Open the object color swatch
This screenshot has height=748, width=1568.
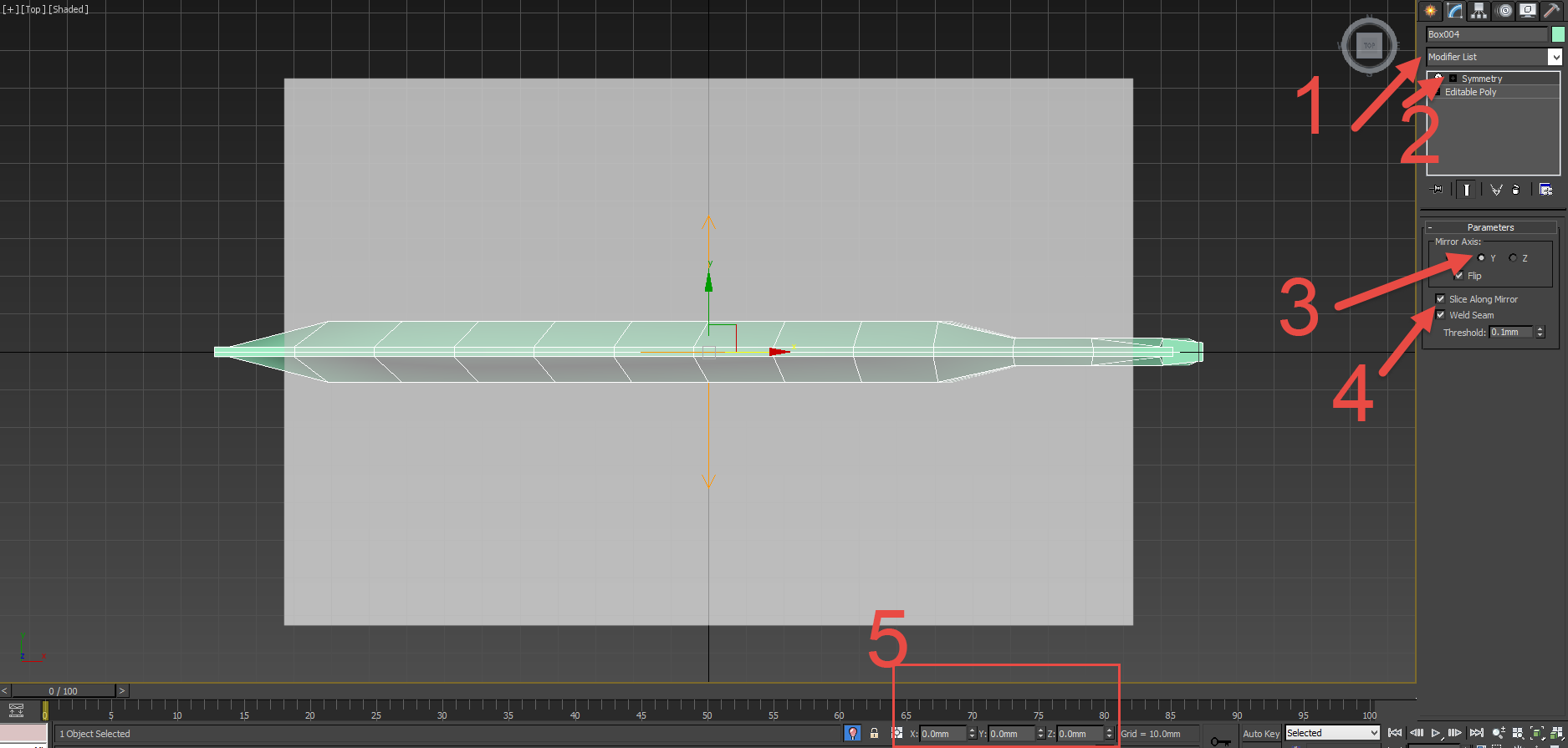pos(1558,34)
